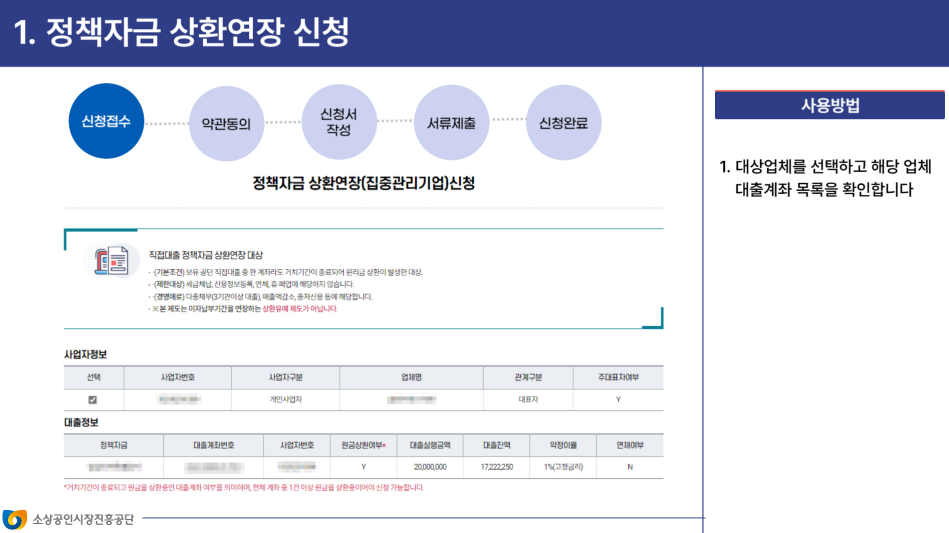Click the 사용방법 header panel
This screenshot has width=949, height=533.
pyautogui.click(x=830, y=105)
